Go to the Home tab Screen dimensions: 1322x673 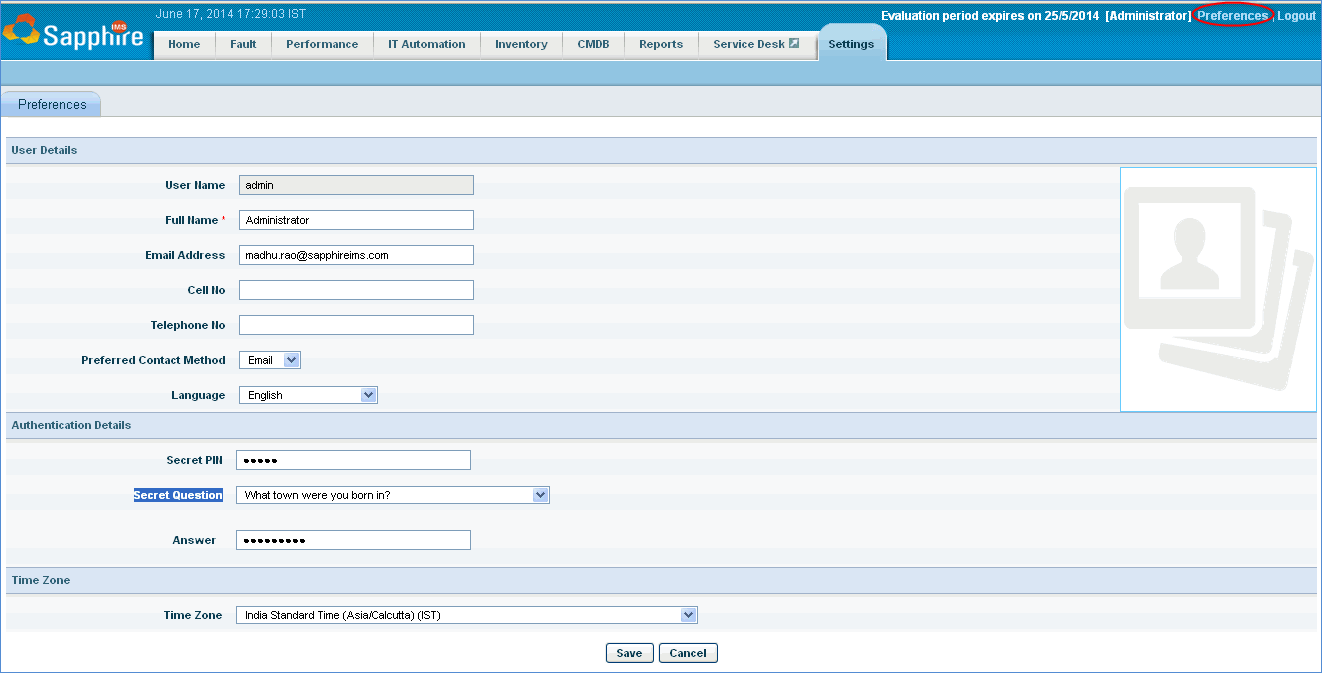[x=184, y=44]
